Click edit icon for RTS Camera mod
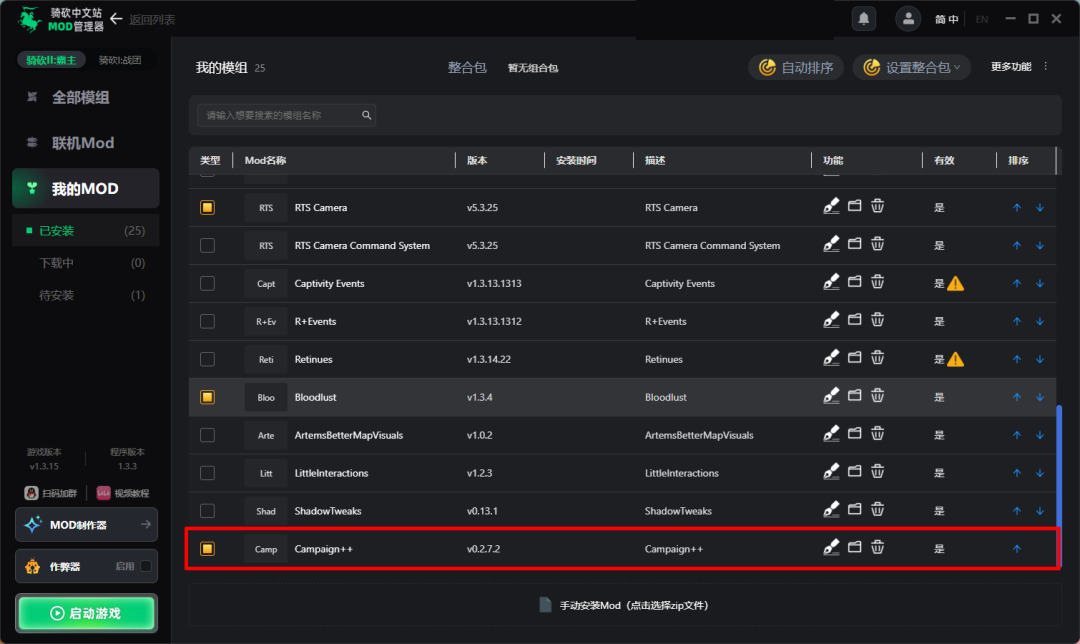 (831, 207)
